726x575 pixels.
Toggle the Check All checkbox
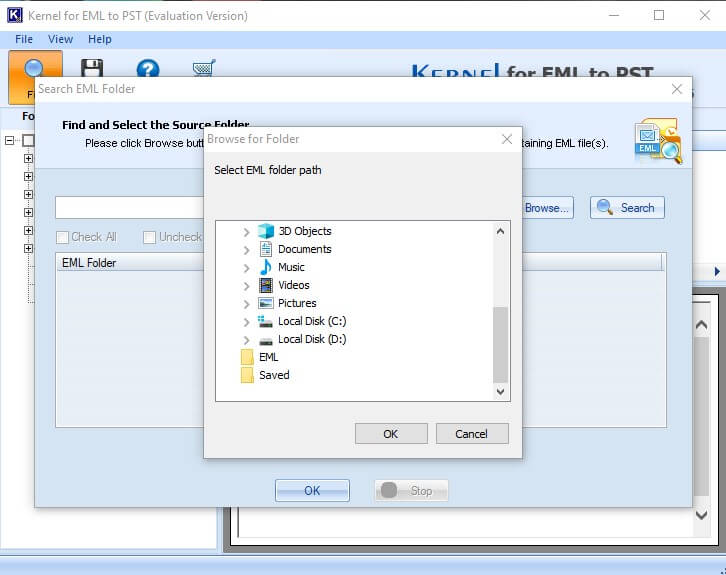coord(62,238)
